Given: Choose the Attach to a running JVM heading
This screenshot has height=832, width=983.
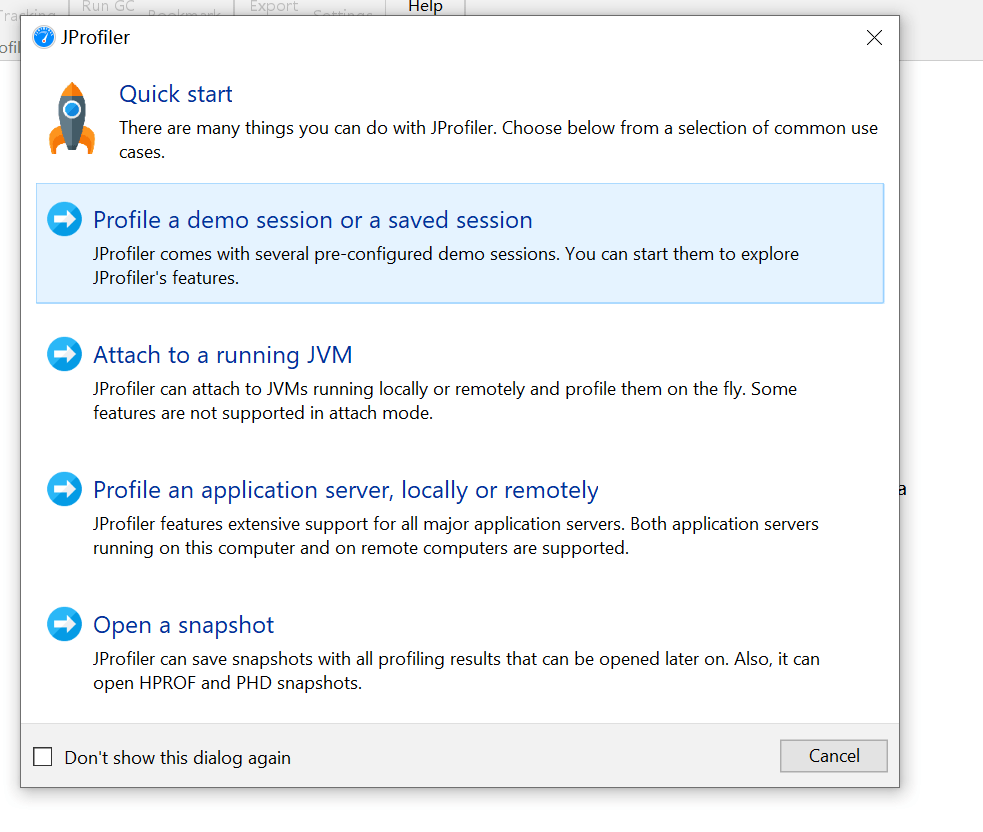Looking at the screenshot, I should tap(222, 355).
